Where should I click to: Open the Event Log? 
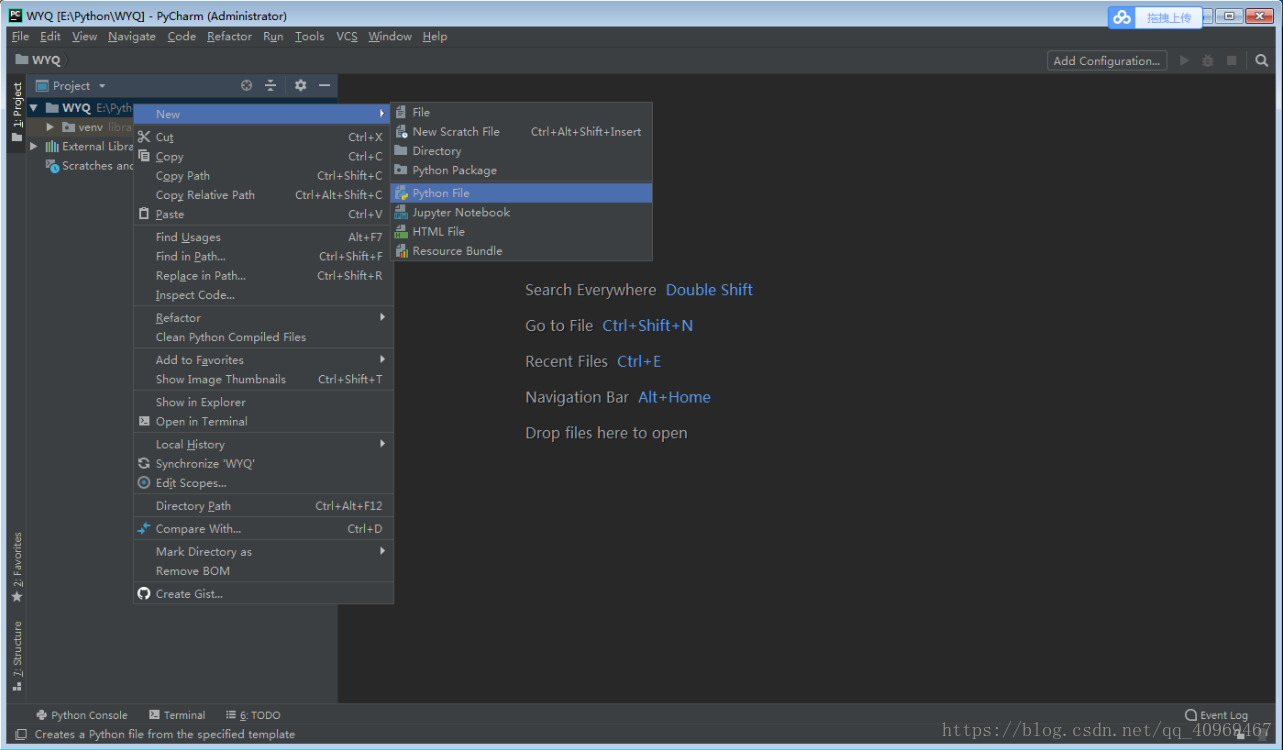pos(1216,715)
